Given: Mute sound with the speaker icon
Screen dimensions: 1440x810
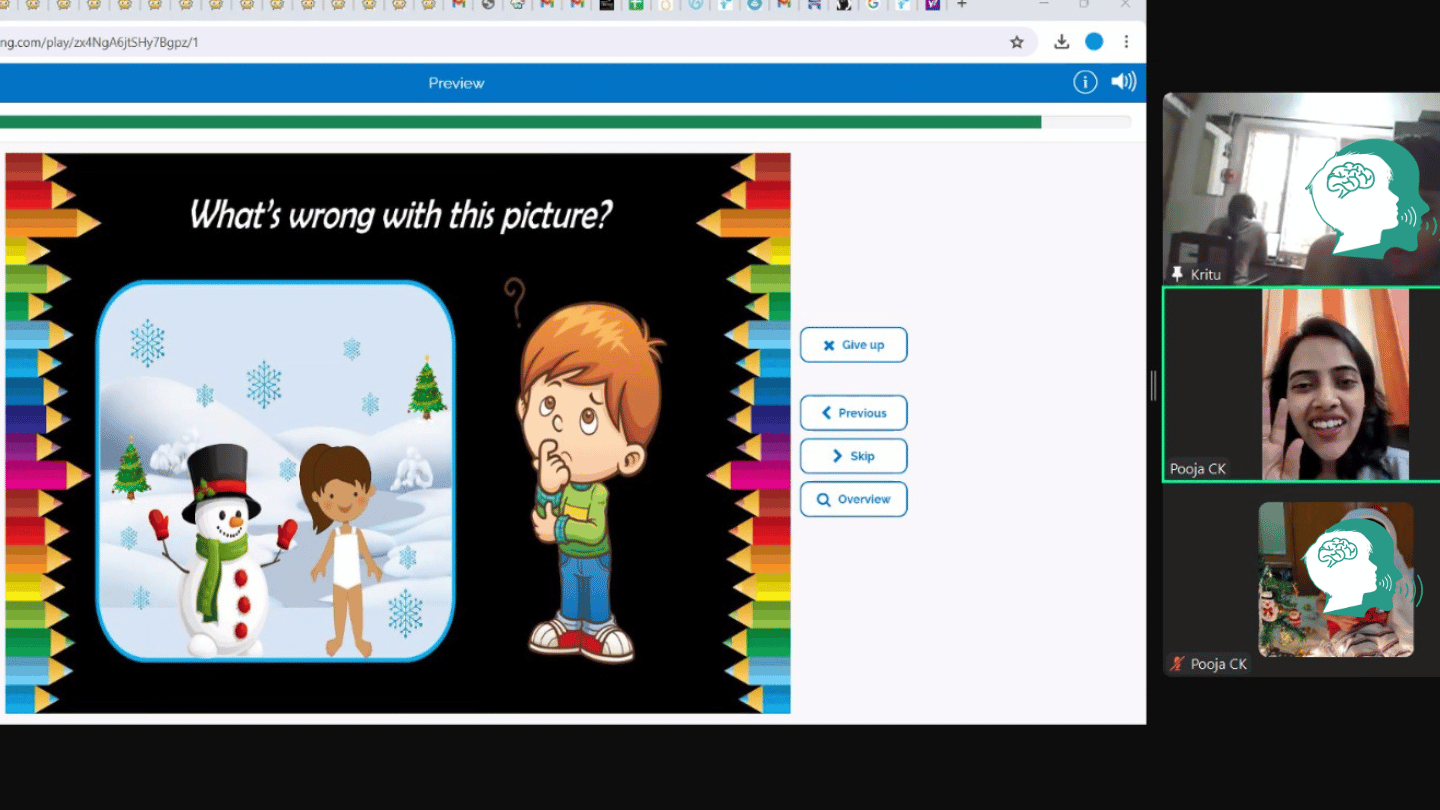Looking at the screenshot, I should (1124, 82).
